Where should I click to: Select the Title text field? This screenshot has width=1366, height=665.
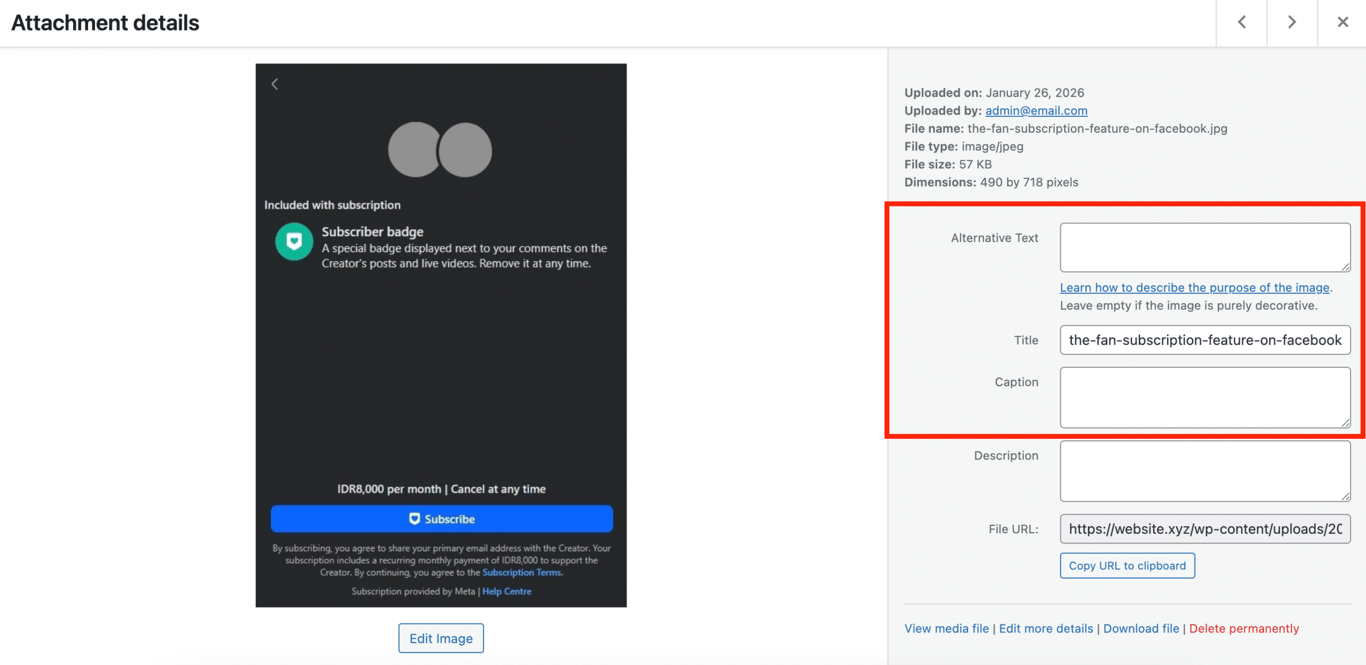point(1204,340)
